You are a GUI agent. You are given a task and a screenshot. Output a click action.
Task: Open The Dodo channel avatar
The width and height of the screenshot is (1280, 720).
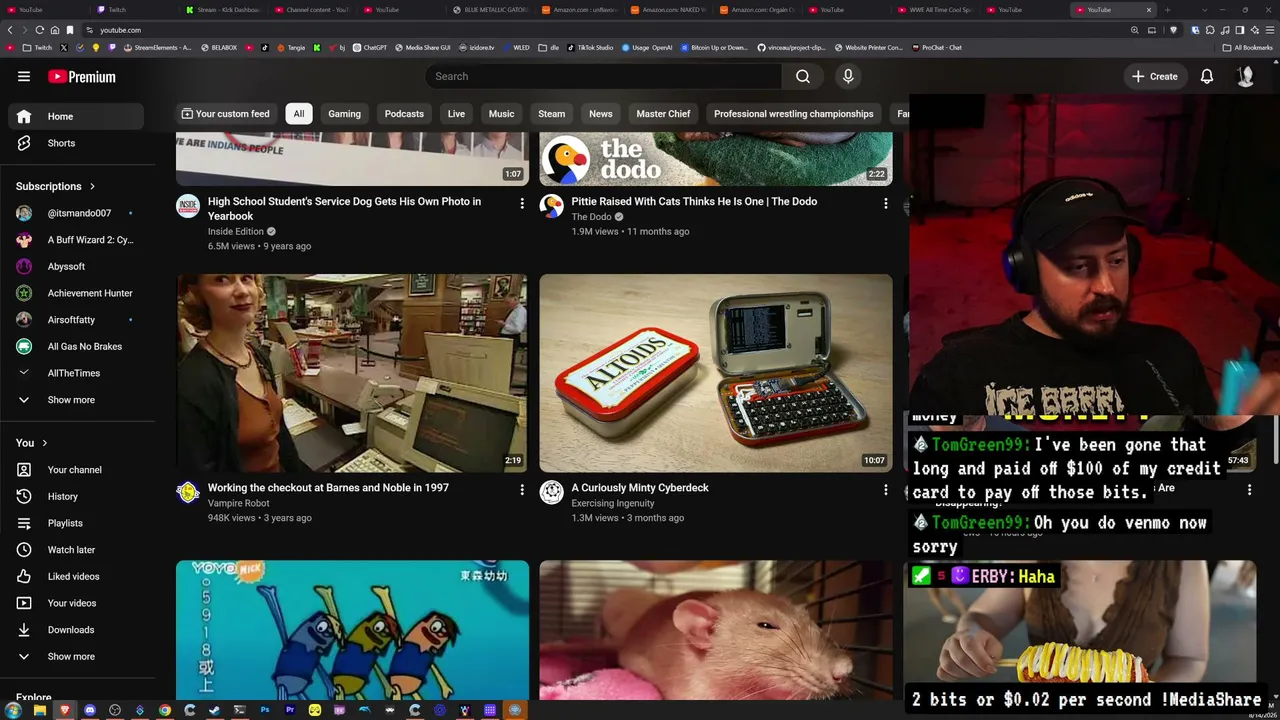(551, 206)
